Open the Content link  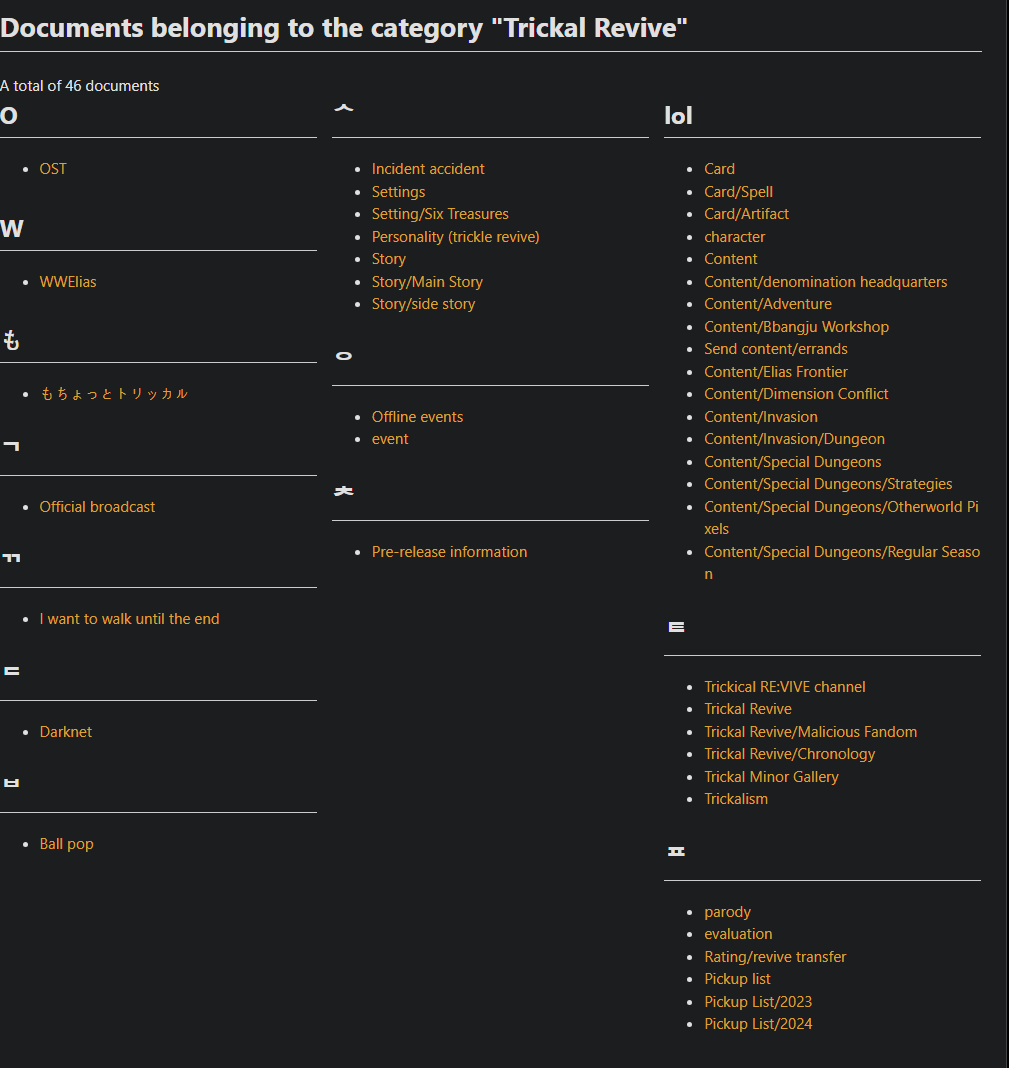pyautogui.click(x=731, y=260)
